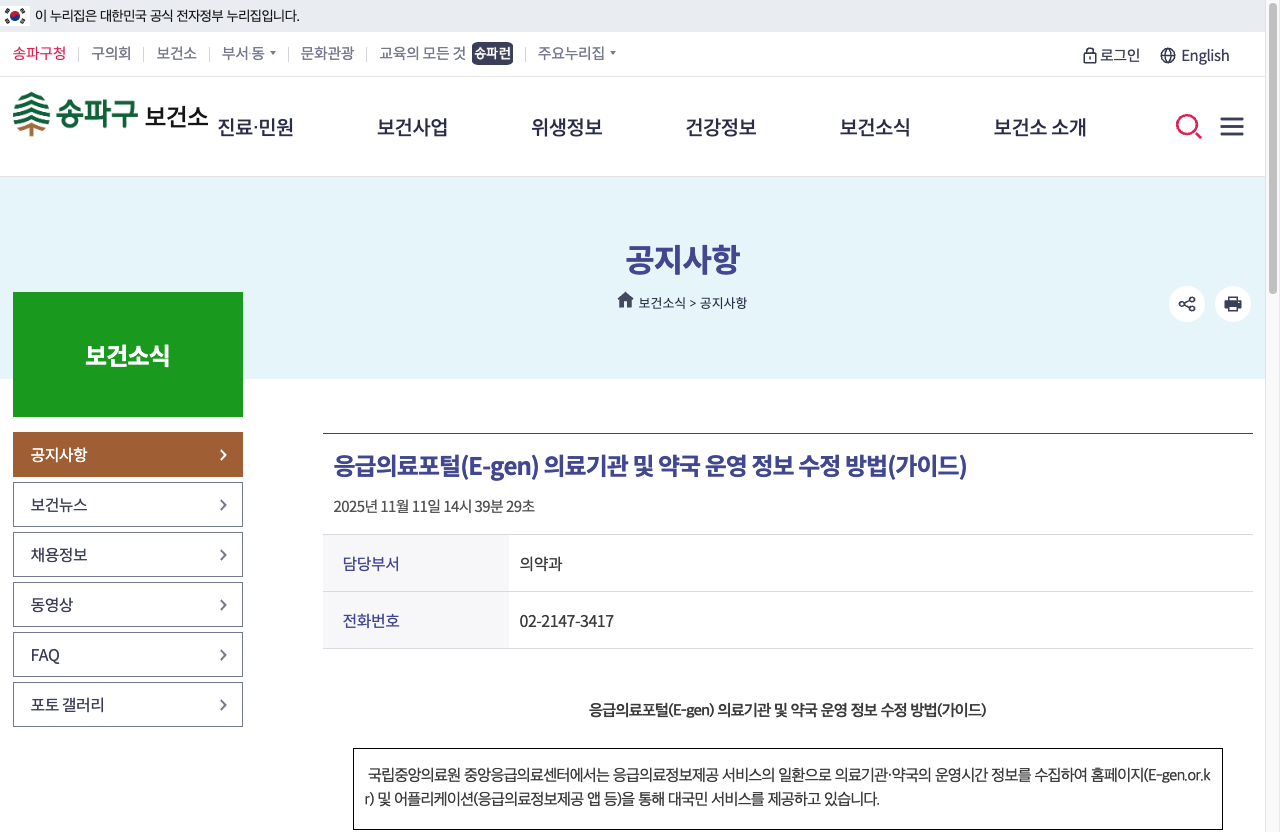
Task: Click the share icon button
Action: click(x=1187, y=304)
